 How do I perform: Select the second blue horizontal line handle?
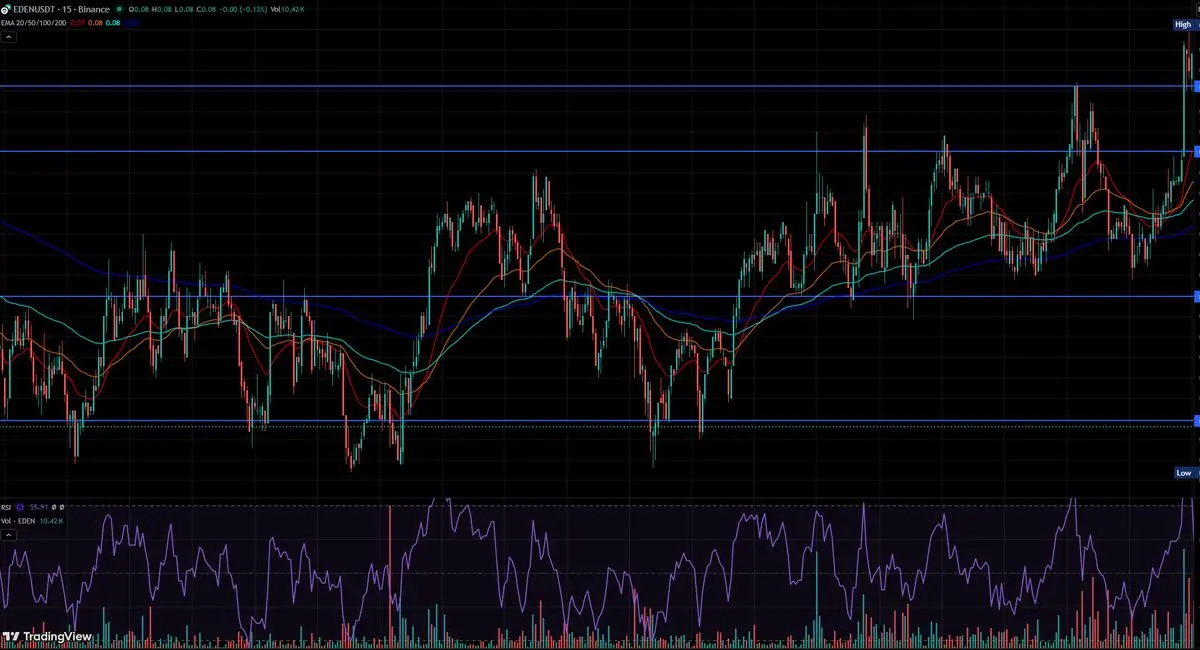(x=1197, y=151)
